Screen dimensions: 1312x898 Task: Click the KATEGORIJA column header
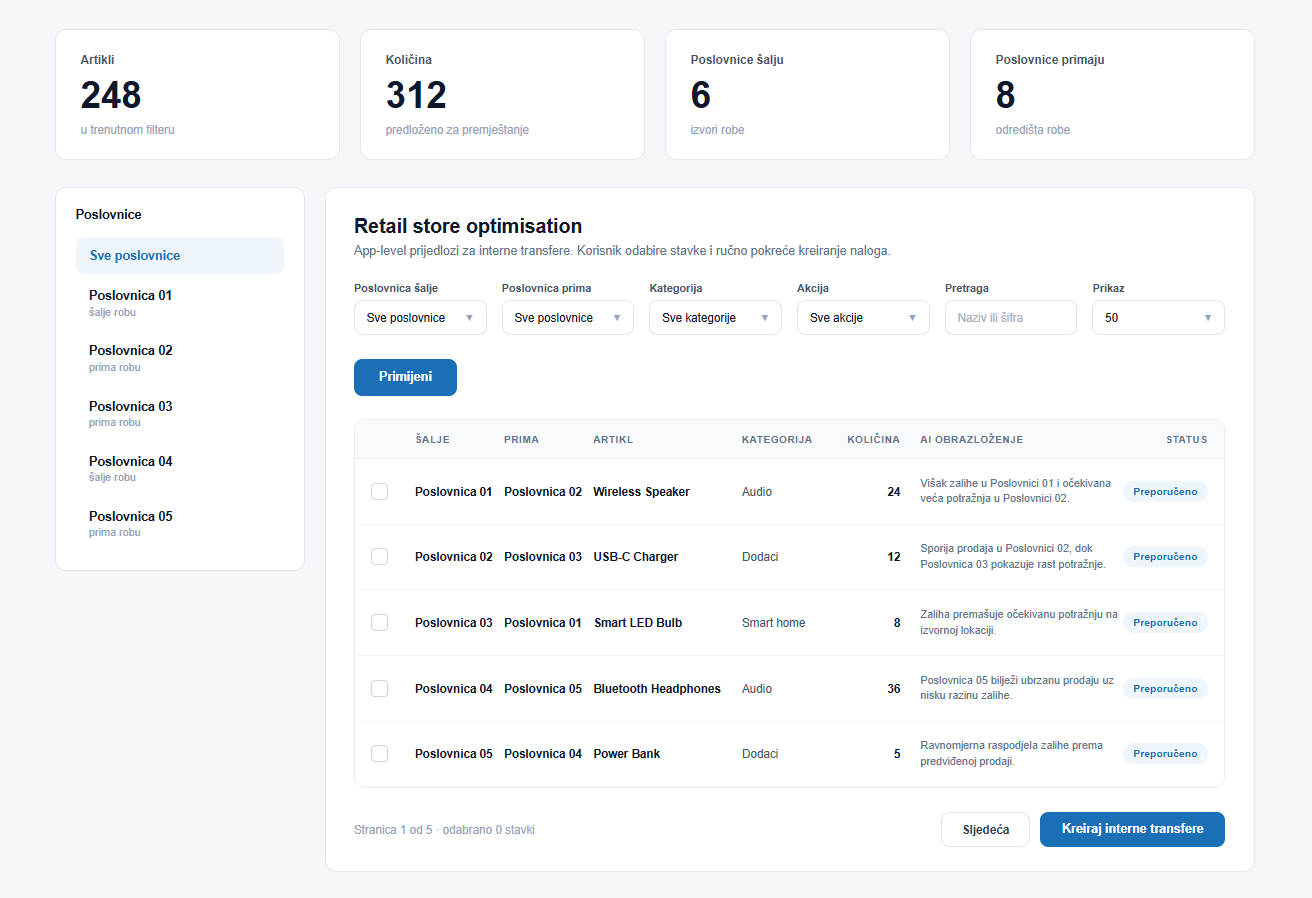click(777, 439)
